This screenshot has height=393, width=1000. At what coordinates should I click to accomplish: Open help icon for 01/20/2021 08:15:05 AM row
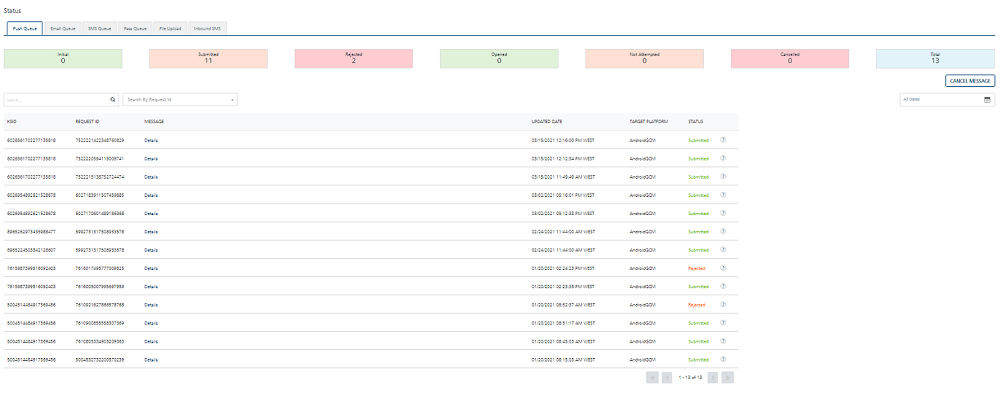723,359
